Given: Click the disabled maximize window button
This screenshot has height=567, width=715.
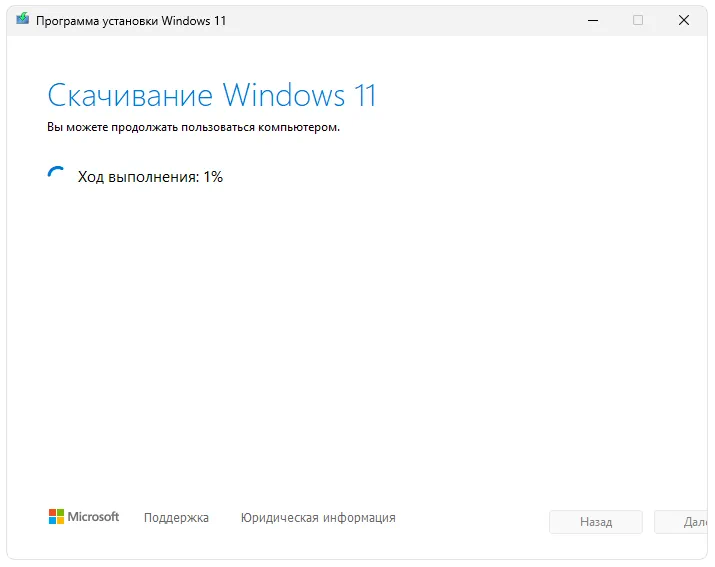Looking at the screenshot, I should pyautogui.click(x=638, y=20).
